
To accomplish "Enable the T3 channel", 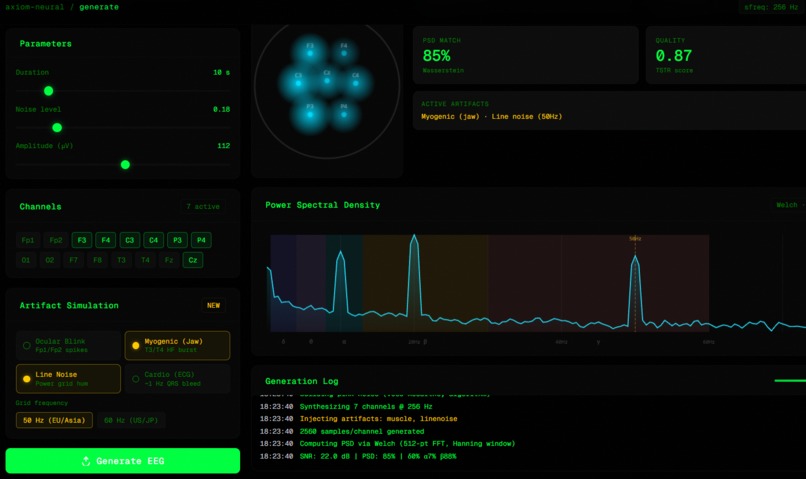I will pyautogui.click(x=121, y=260).
